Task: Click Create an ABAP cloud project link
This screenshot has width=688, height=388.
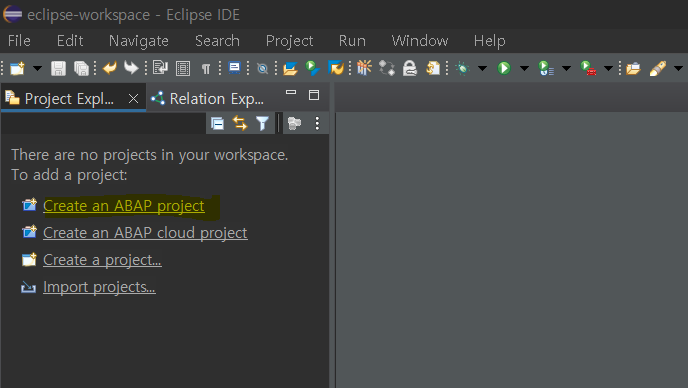Action: tap(145, 233)
